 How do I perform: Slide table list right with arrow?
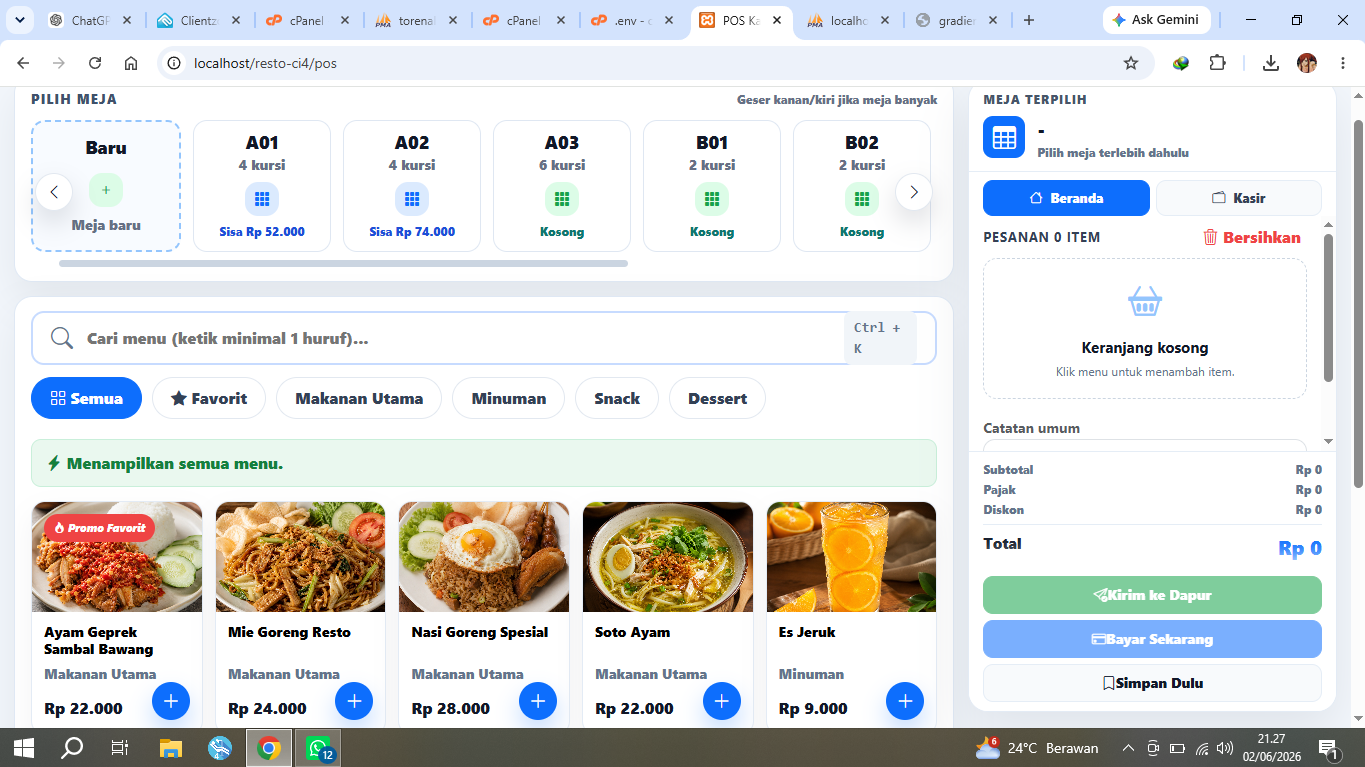(914, 191)
